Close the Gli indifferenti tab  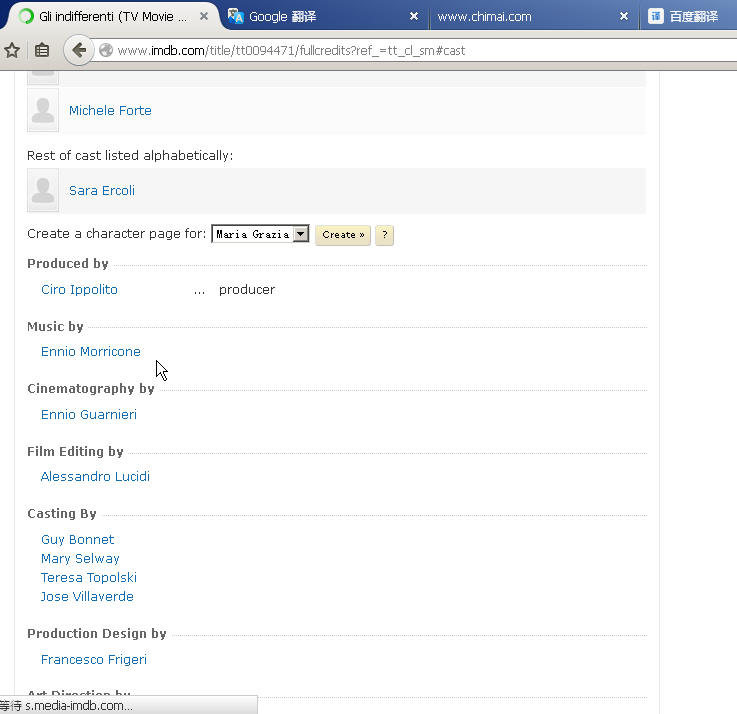[204, 16]
